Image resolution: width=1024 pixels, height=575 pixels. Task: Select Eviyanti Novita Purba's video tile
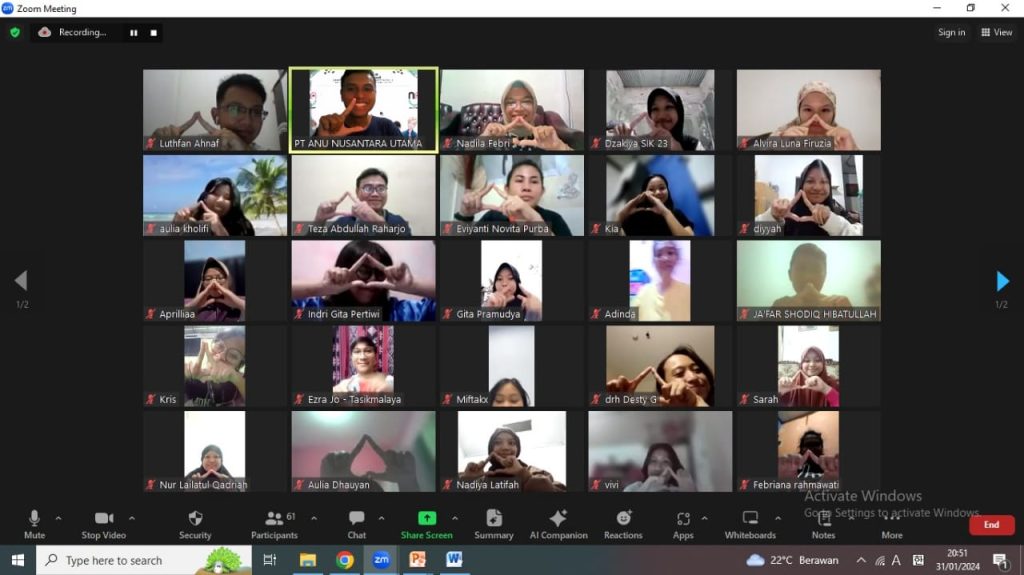[x=512, y=195]
